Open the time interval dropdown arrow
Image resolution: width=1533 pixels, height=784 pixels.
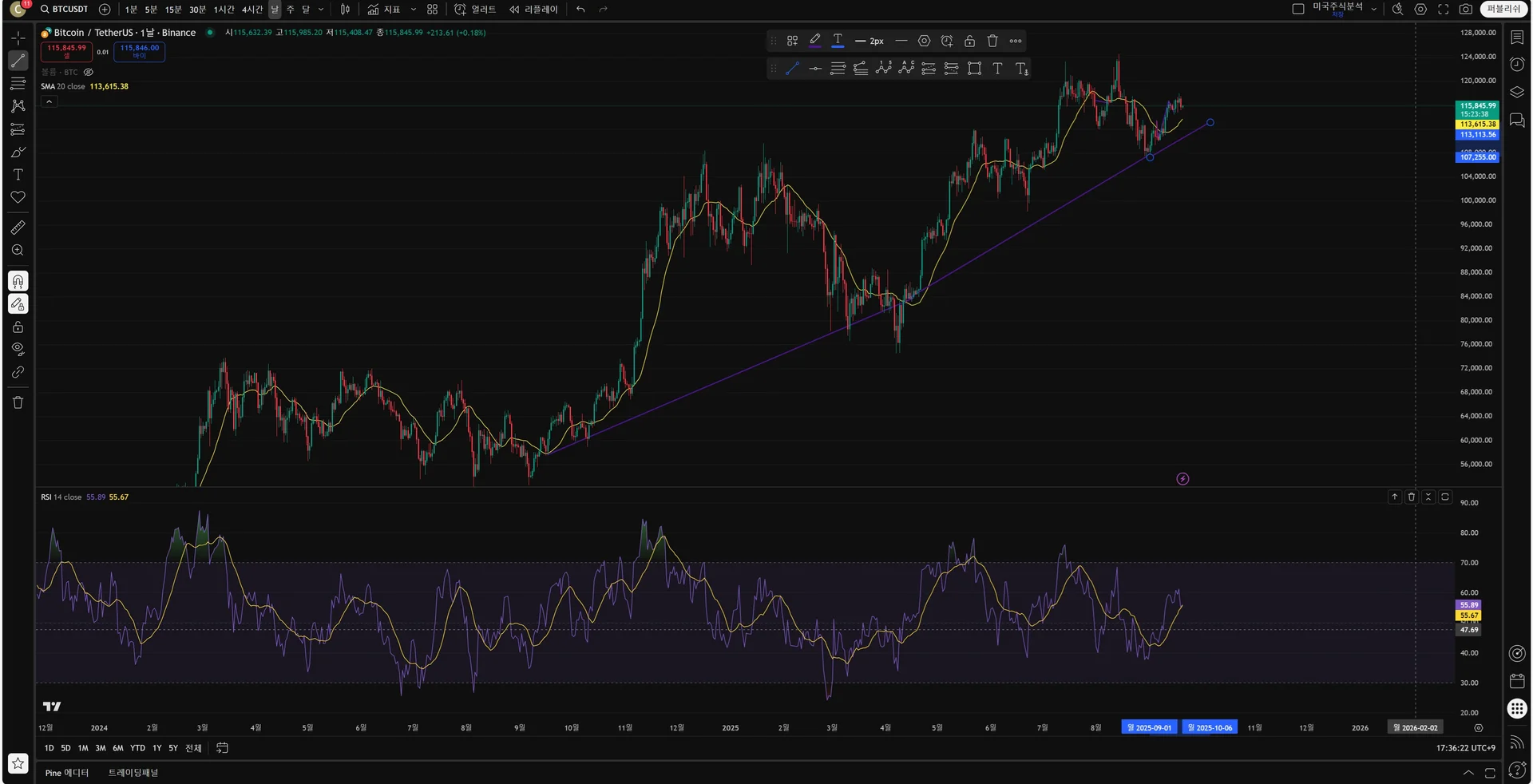321,10
